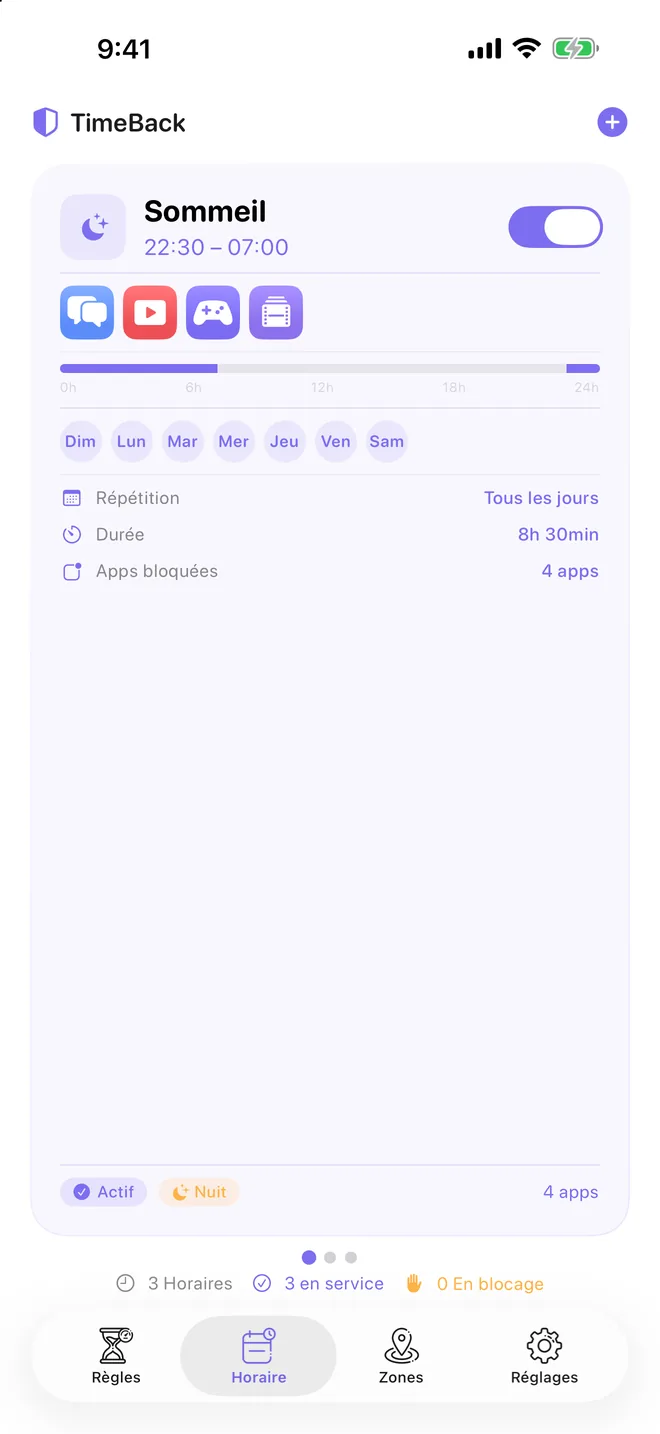Click the TimeBack shield logo

click(45, 123)
